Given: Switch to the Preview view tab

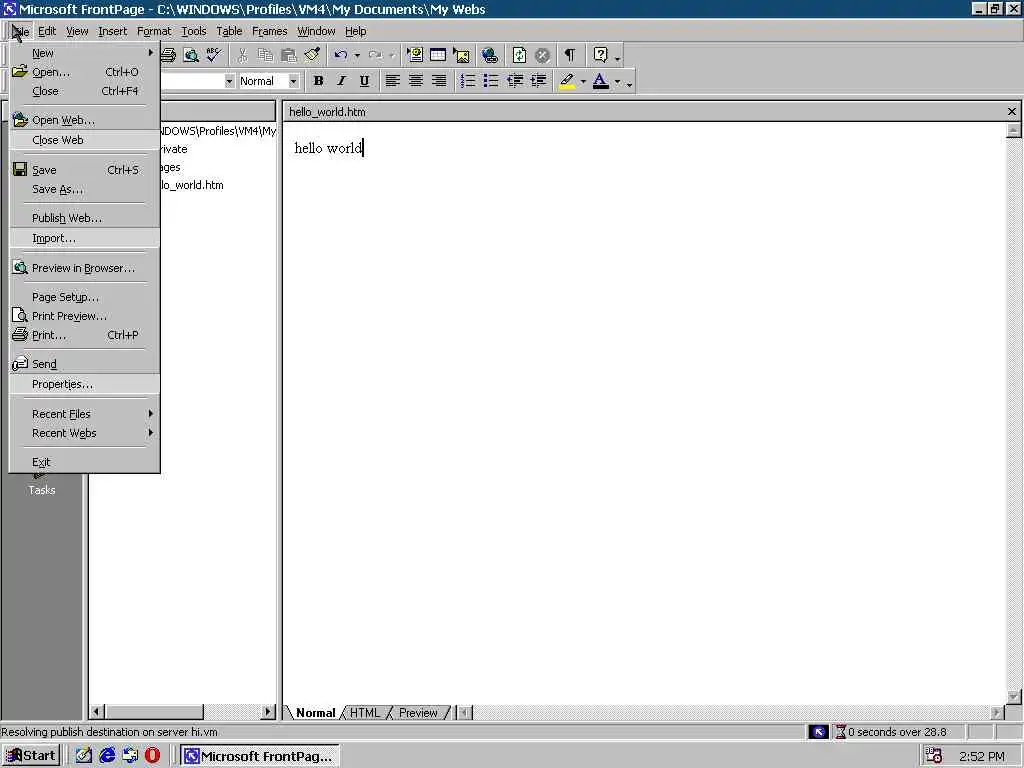Looking at the screenshot, I should click(418, 712).
